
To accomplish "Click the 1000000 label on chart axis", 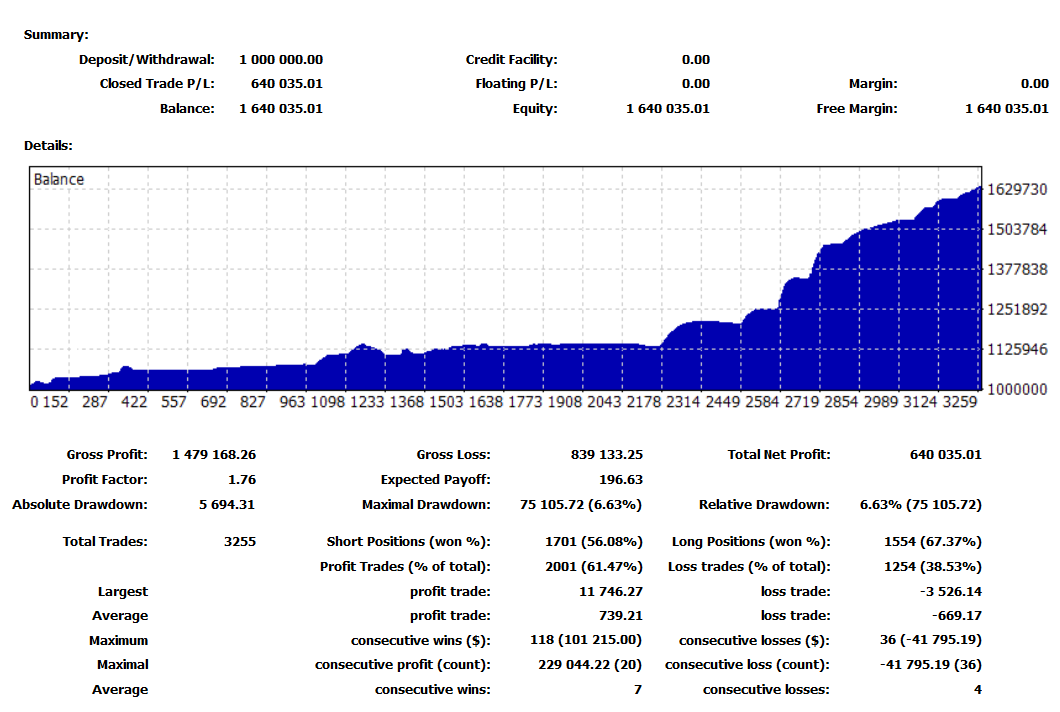I will (x=1016, y=389).
